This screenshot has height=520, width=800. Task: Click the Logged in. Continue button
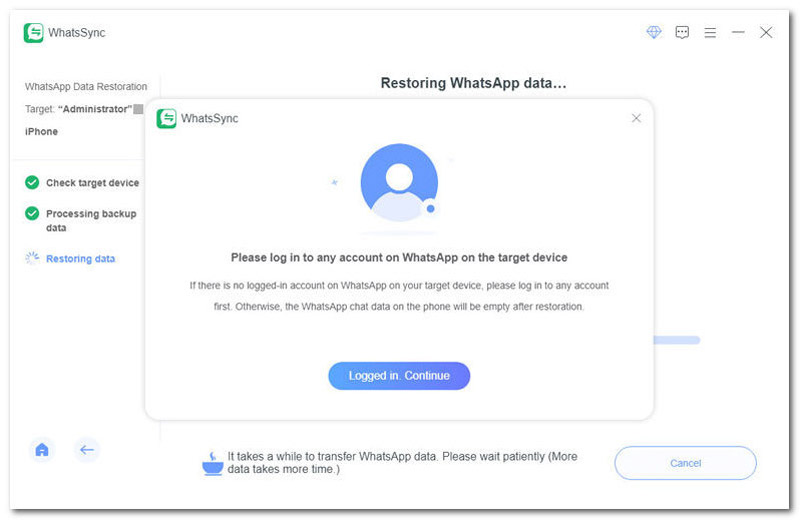pos(399,376)
